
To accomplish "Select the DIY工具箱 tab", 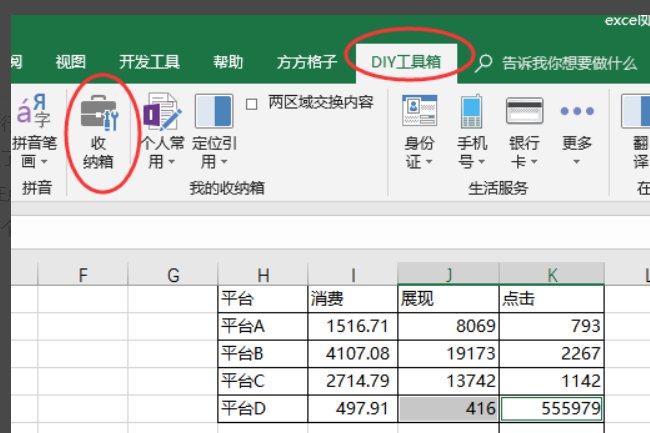I will click(x=406, y=63).
